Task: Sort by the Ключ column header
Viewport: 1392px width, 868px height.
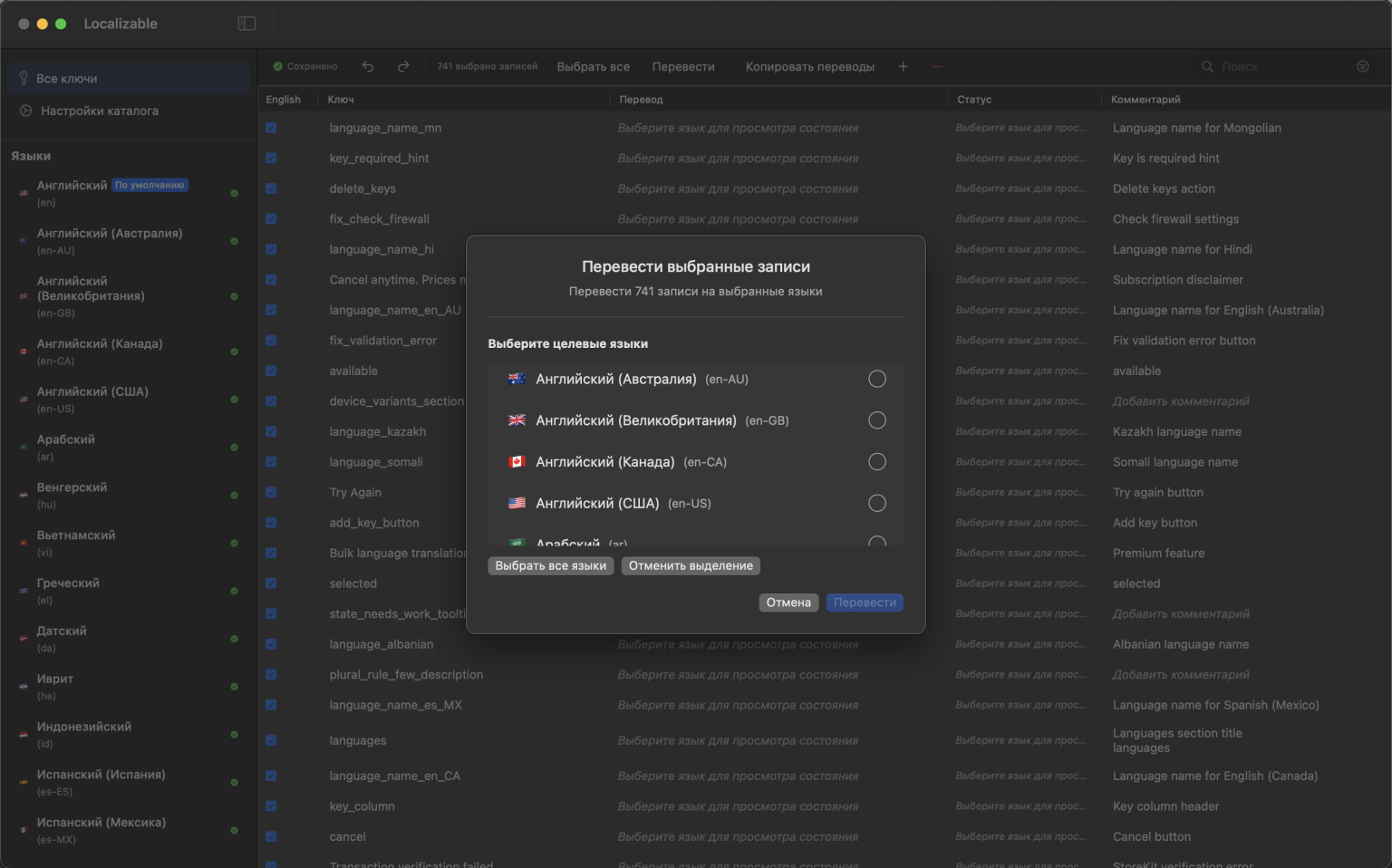Action: [341, 100]
